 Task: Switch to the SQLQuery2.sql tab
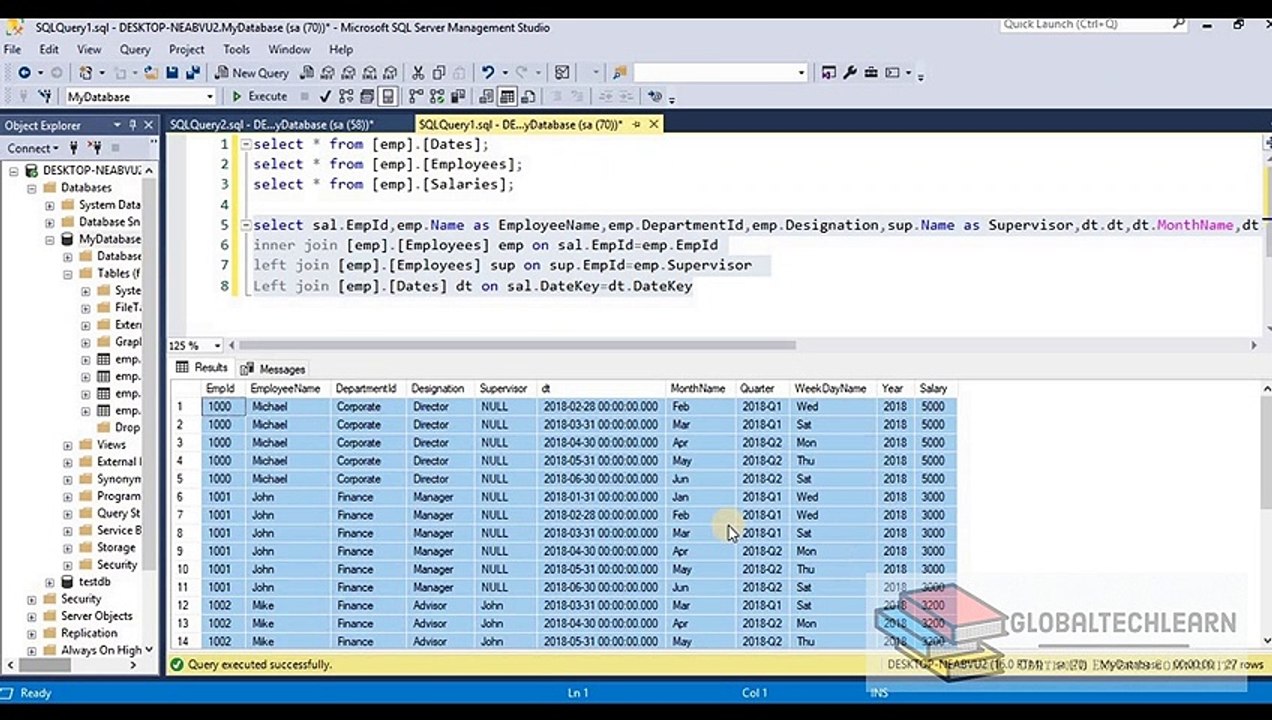271,125
